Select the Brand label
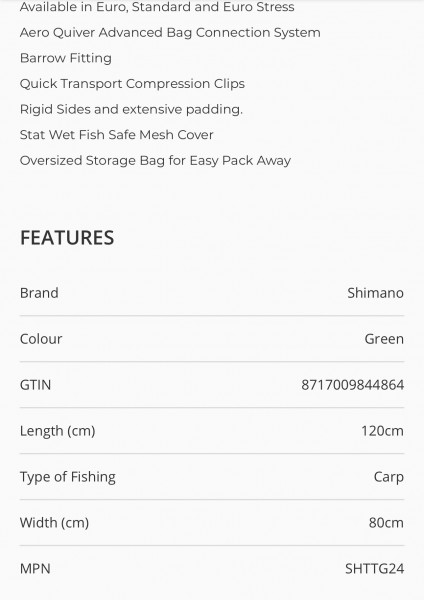Screen dimensions: 424x600 (x=39, y=293)
